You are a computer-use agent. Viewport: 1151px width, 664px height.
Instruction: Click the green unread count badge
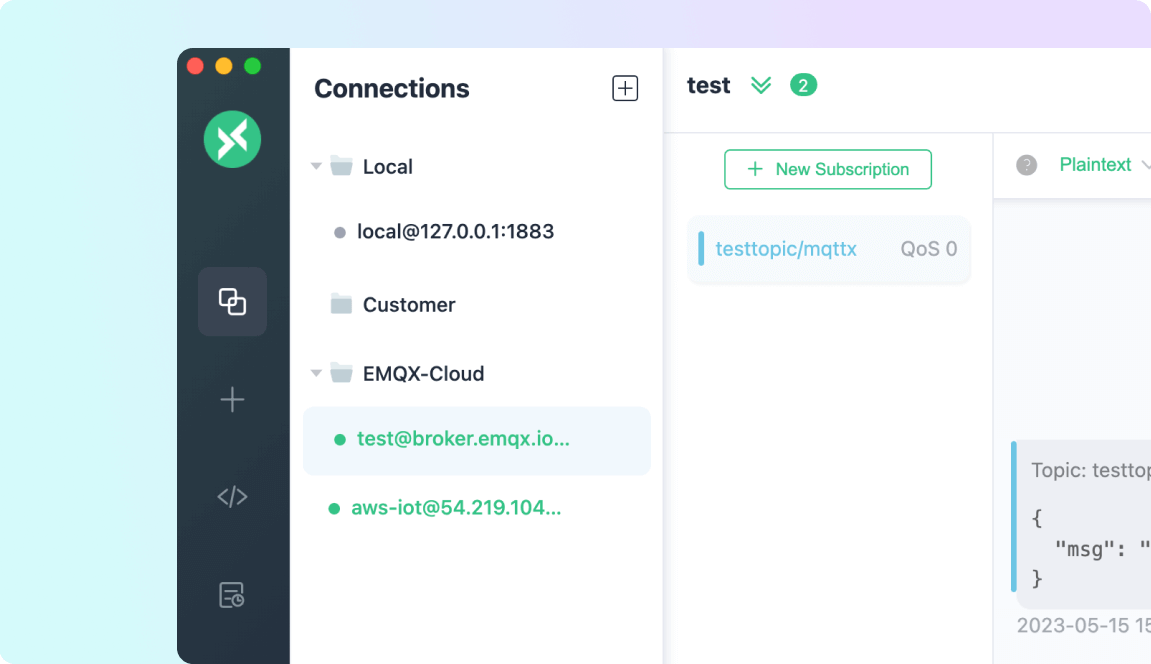[803, 85]
